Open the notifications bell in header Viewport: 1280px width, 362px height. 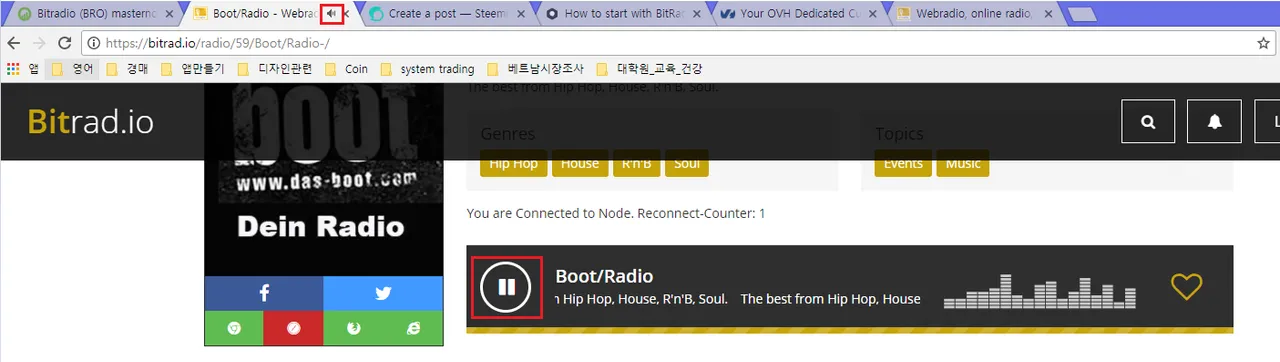tap(1214, 122)
